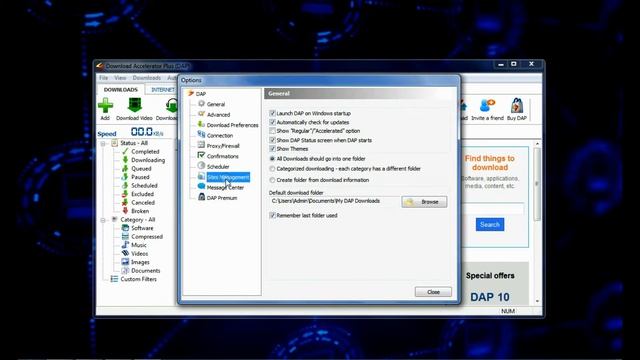The image size is (640, 360).
Task: Click the Browse folder button
Action: [x=424, y=202]
